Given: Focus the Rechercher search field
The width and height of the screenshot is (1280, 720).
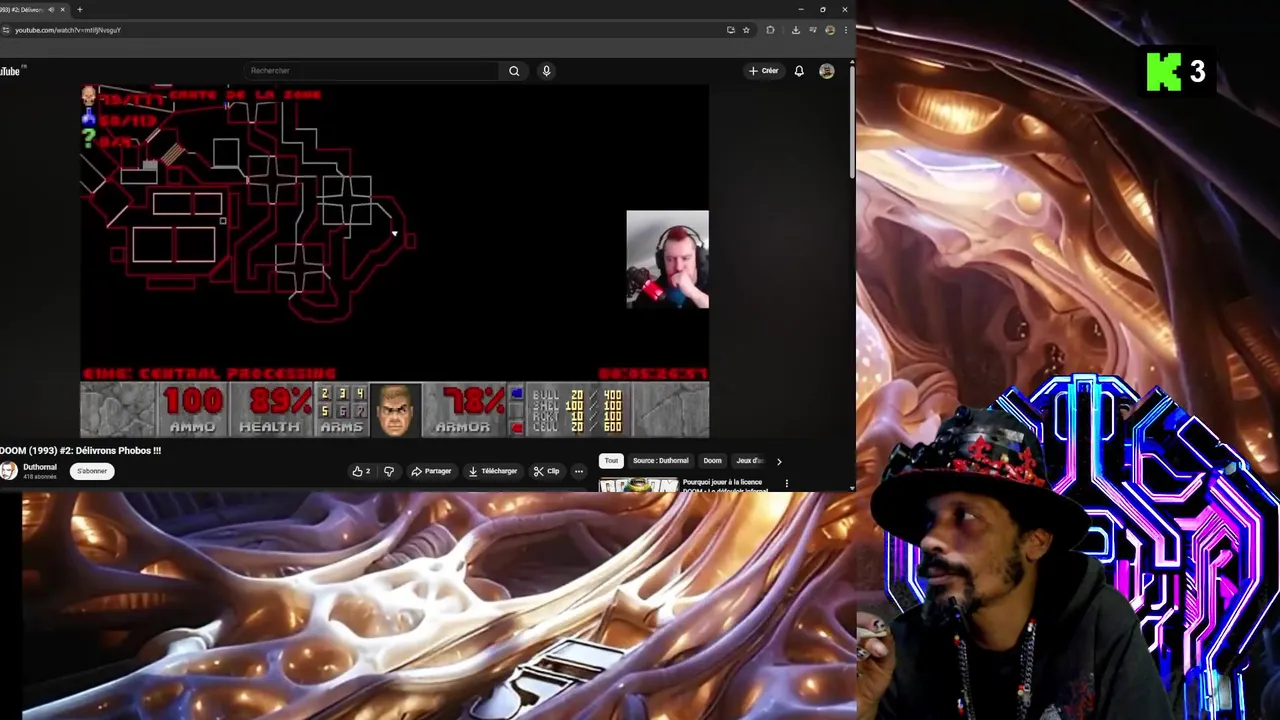Looking at the screenshot, I should tap(372, 71).
